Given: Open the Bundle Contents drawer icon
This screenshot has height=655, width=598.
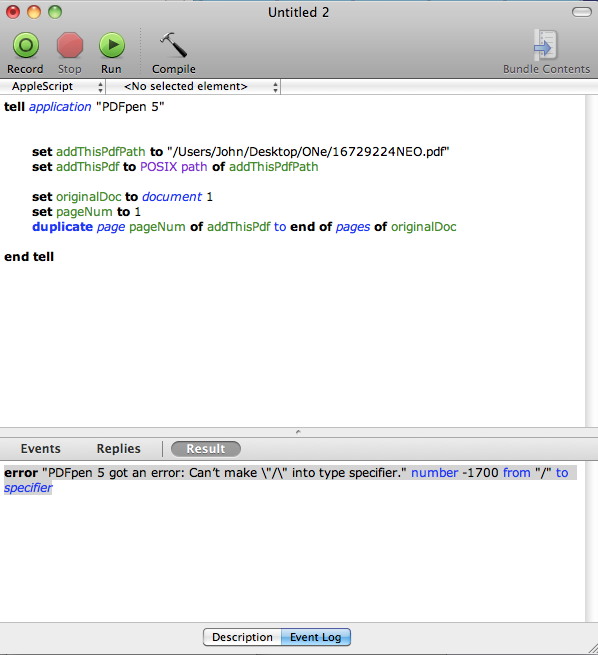Looking at the screenshot, I should pyautogui.click(x=545, y=45).
